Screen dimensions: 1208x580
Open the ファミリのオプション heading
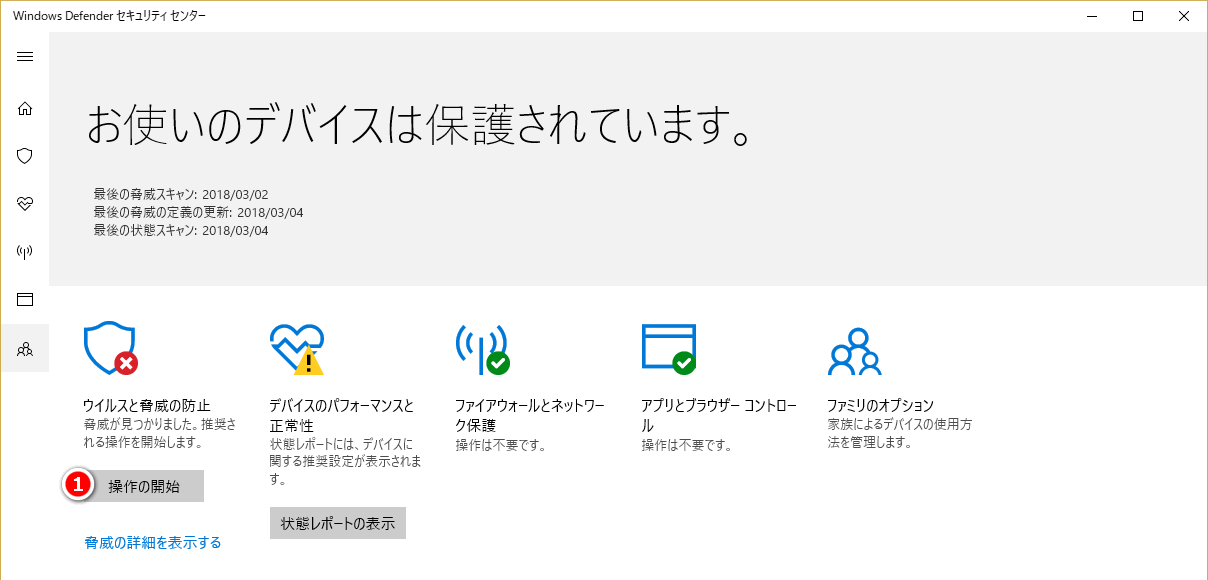[880, 405]
